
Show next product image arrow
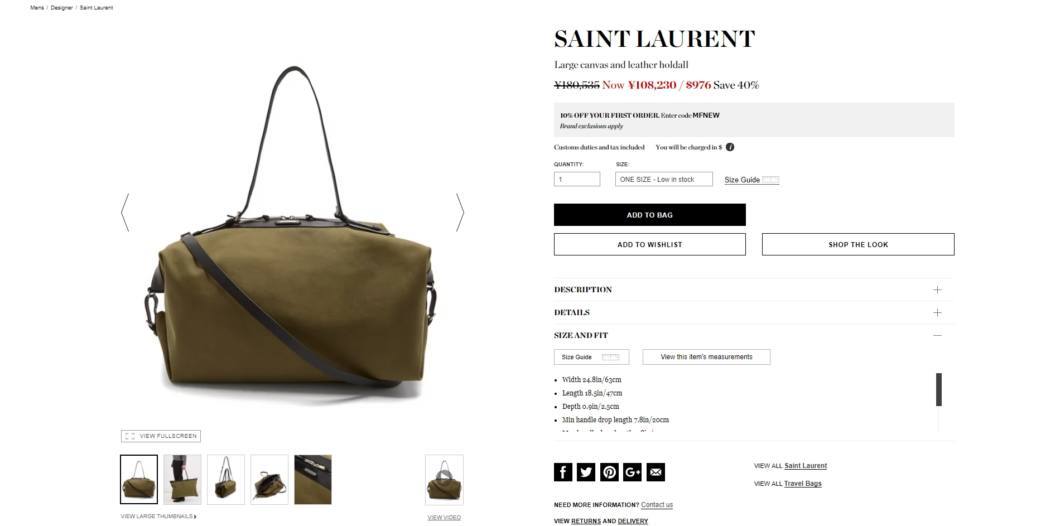pos(460,212)
